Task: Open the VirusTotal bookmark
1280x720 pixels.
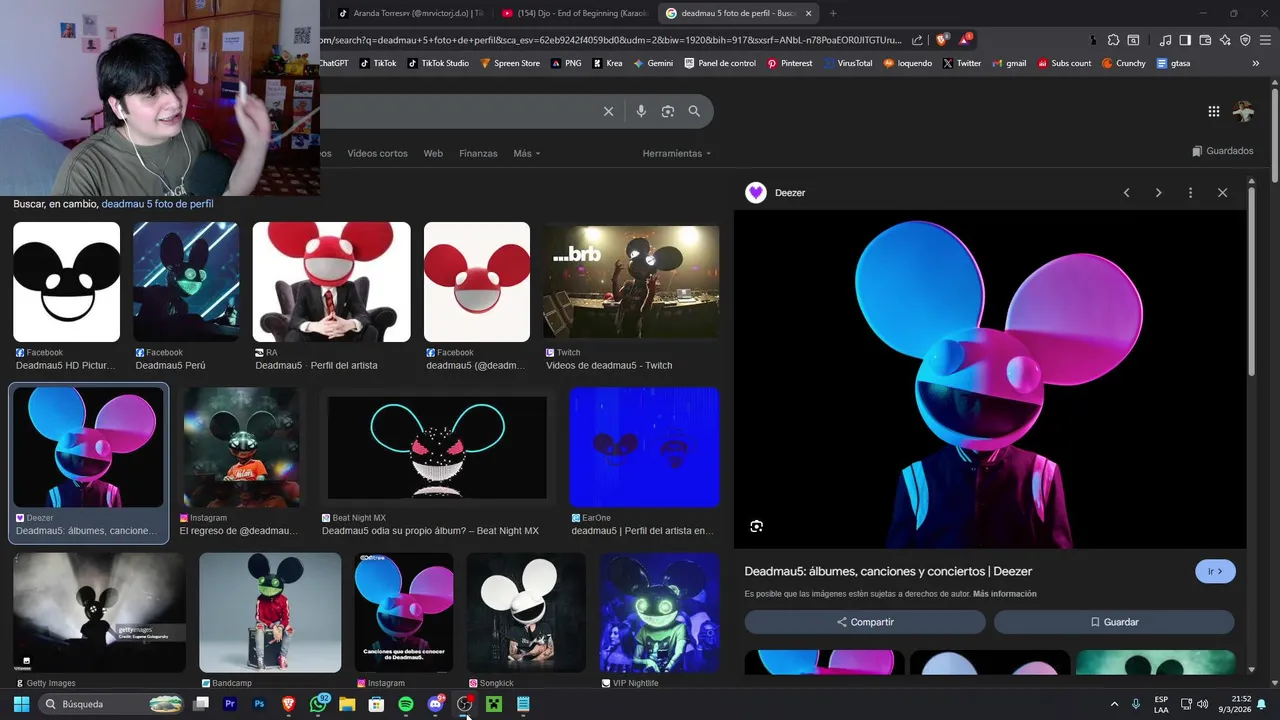Action: [848, 63]
